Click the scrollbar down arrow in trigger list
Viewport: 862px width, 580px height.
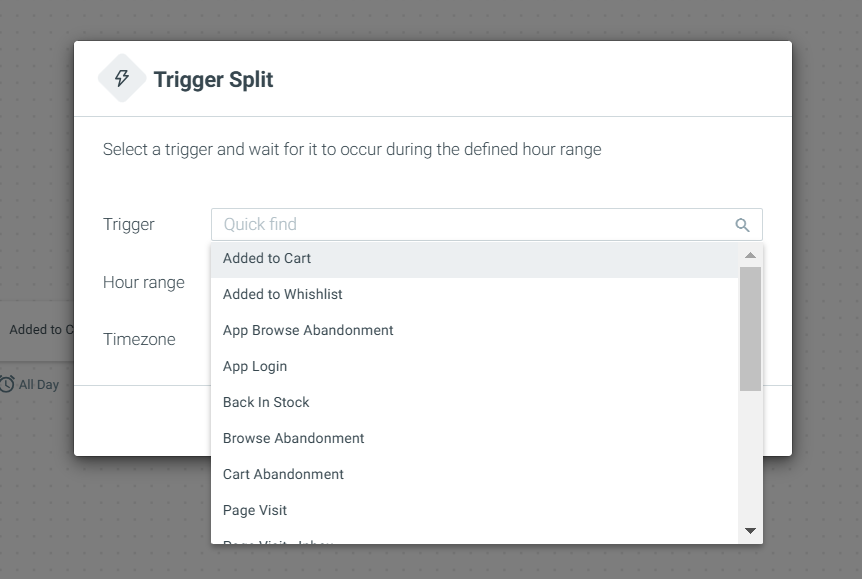tap(750, 531)
